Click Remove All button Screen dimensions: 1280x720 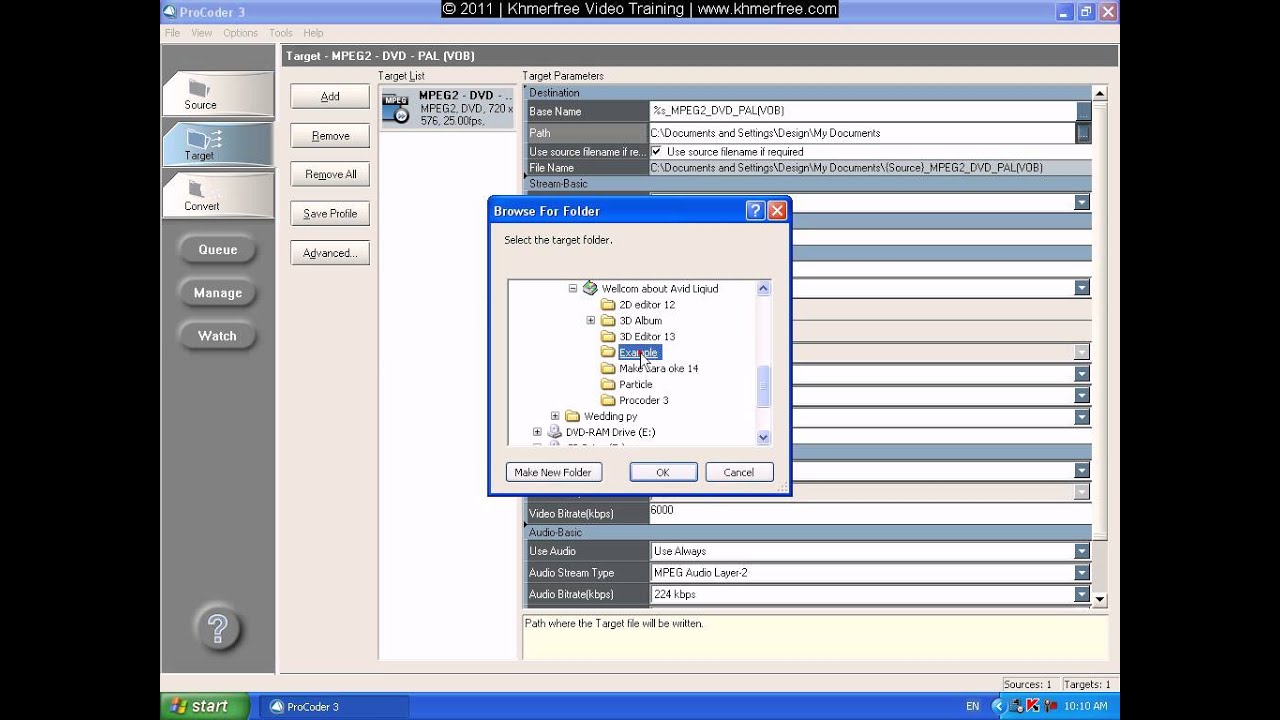pyautogui.click(x=330, y=174)
